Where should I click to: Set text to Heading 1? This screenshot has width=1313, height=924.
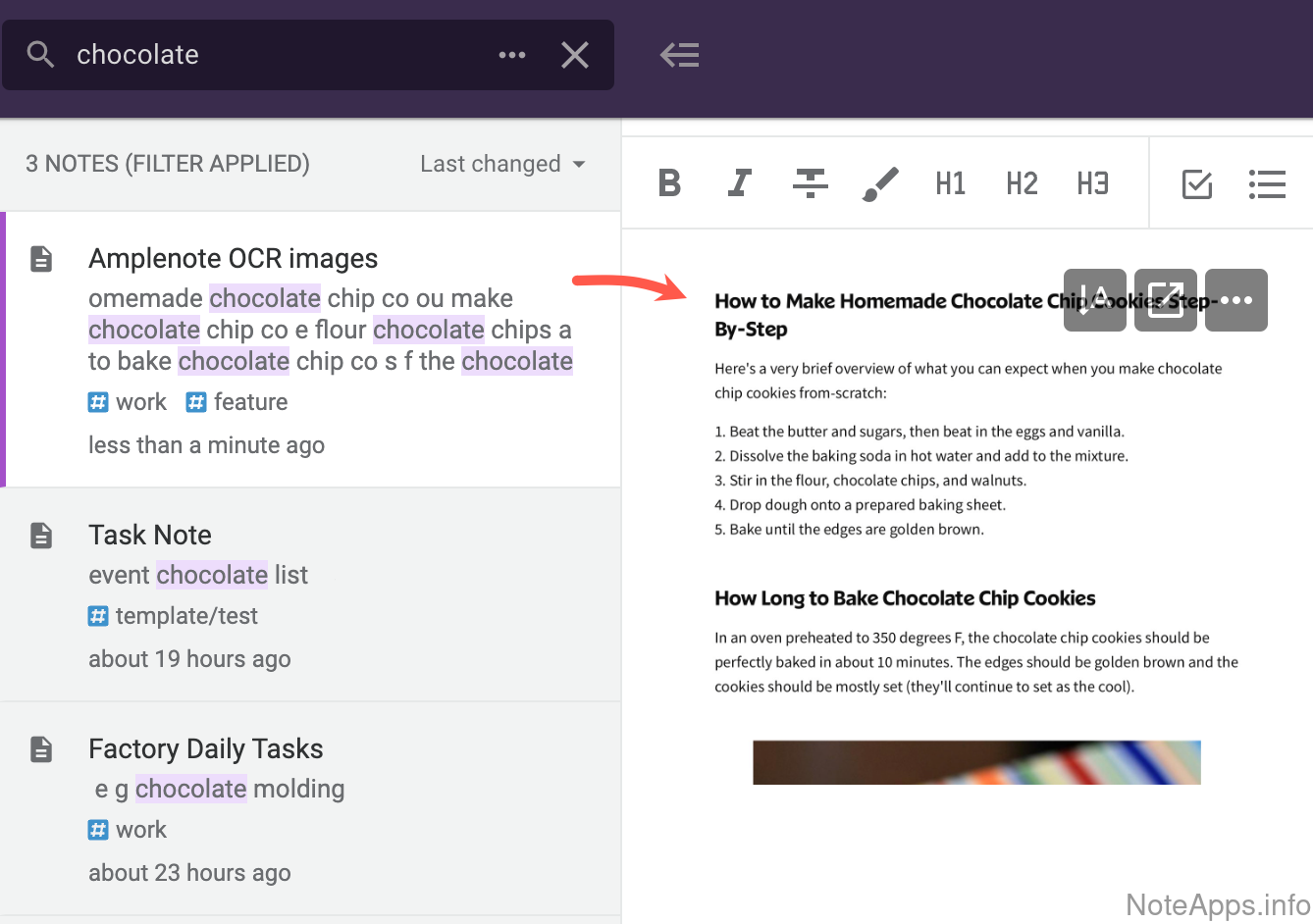[x=950, y=183]
